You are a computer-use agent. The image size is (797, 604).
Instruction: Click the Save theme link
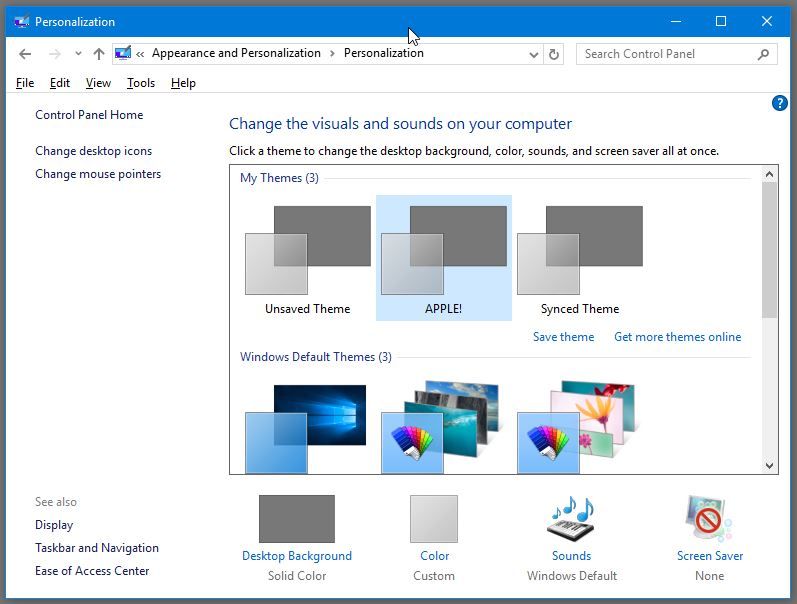coord(563,337)
